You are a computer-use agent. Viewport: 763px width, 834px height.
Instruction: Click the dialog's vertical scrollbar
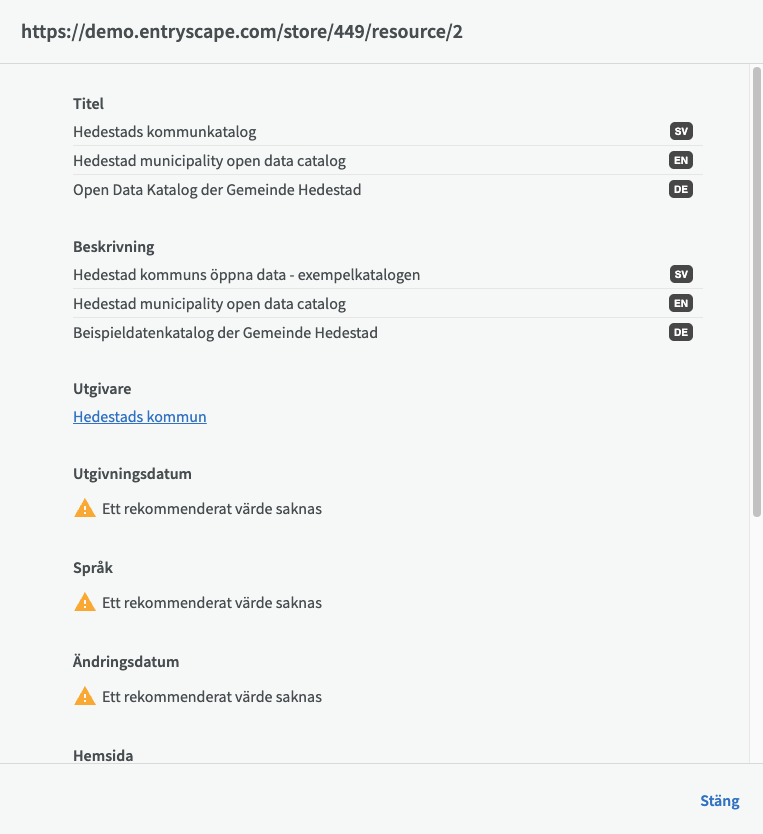click(756, 290)
